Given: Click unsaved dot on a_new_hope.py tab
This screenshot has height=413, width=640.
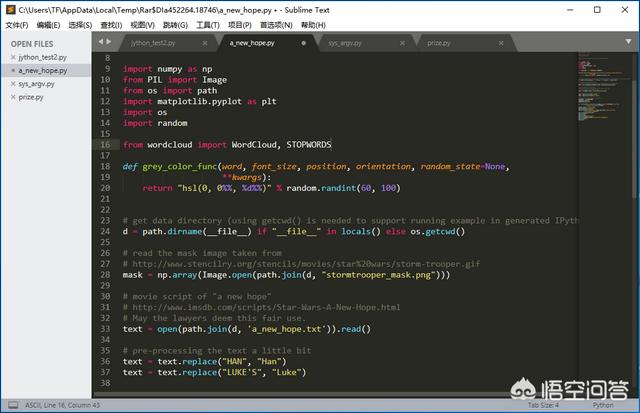Looking at the screenshot, I should (303, 43).
